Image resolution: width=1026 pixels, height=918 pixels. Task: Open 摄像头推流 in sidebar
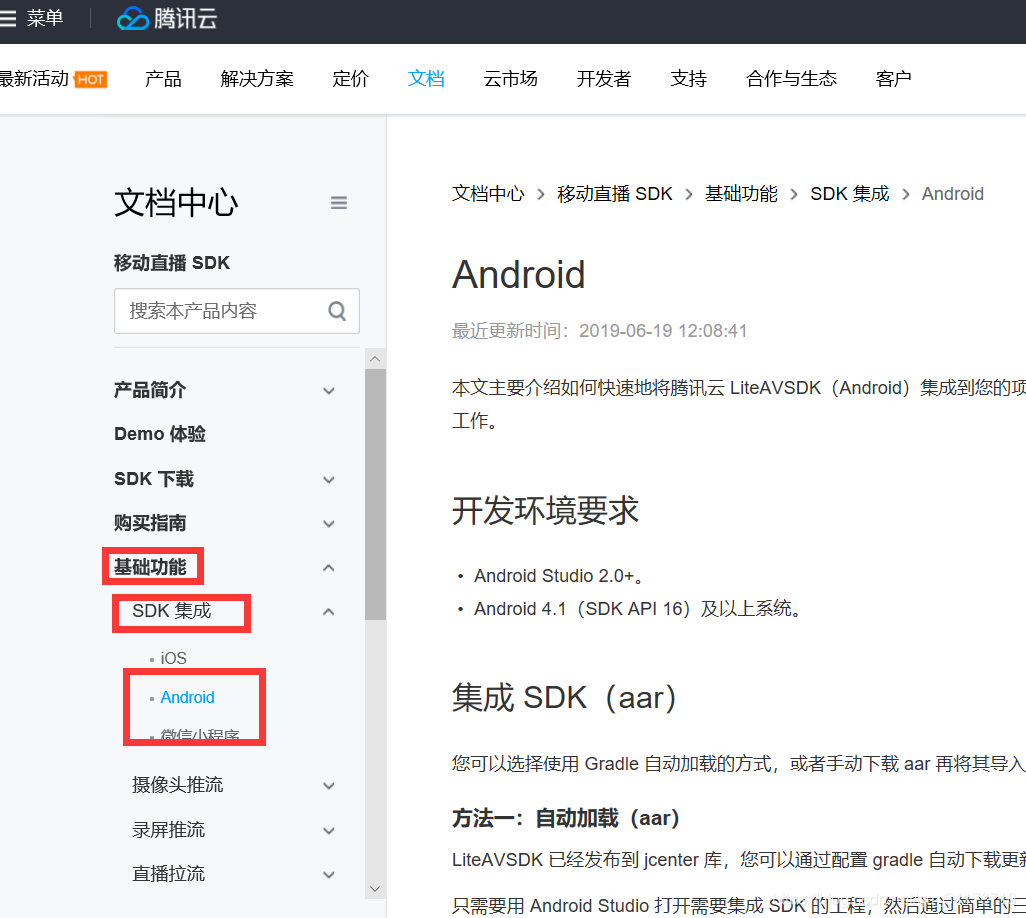click(177, 785)
